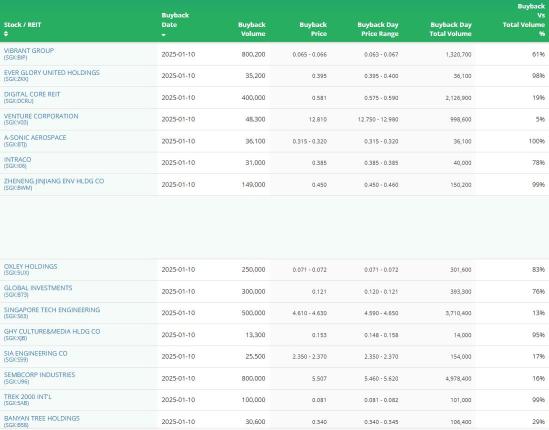The height and width of the screenshot is (430, 549).
Task: Select total volume 4,978,400 cell
Action: click(459, 379)
